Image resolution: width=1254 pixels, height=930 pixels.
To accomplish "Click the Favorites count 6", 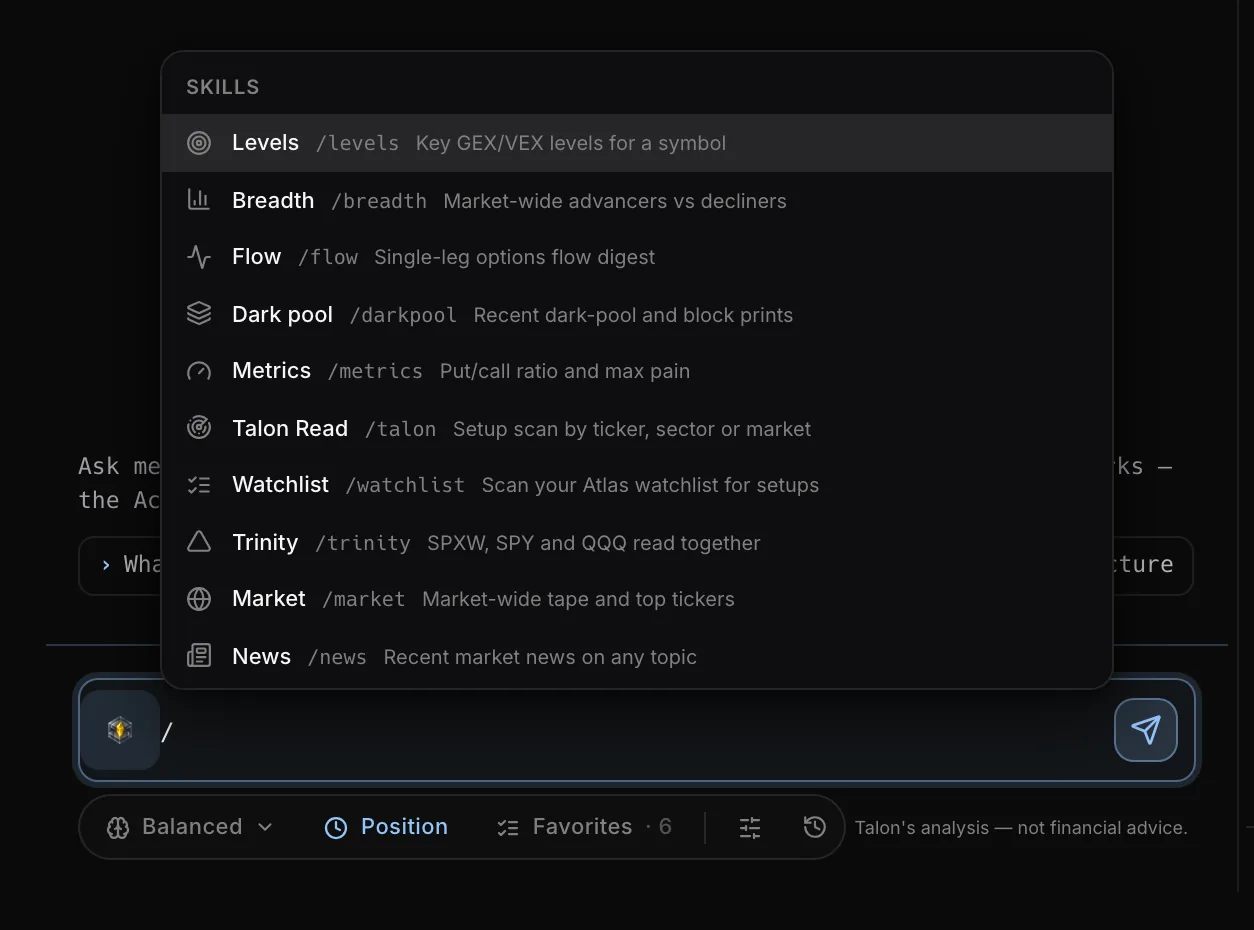I will [x=665, y=827].
